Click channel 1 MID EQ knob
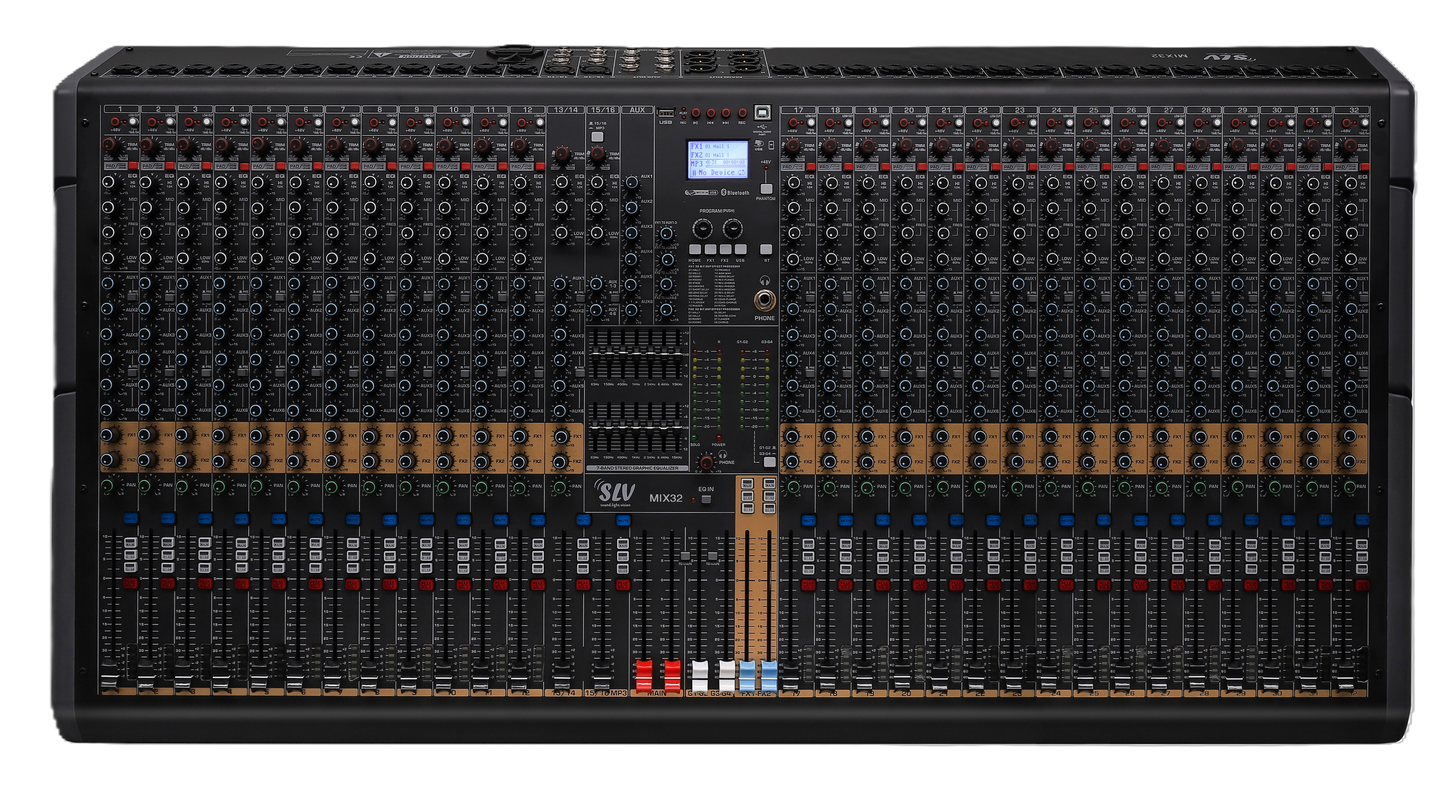The width and height of the screenshot is (1445, 786). 108,207
